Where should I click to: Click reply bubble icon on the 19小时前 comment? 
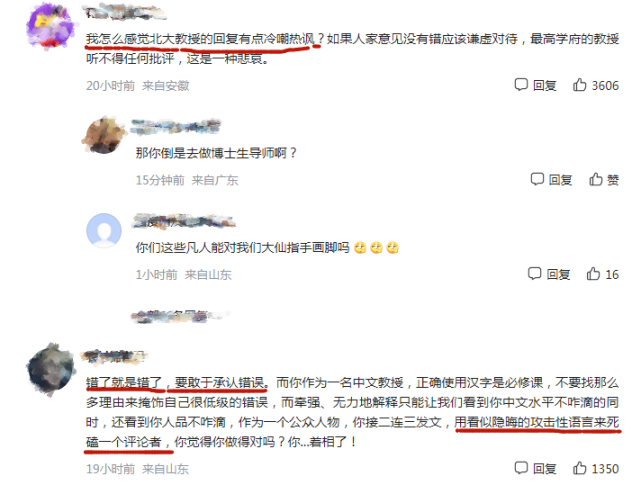point(521,468)
